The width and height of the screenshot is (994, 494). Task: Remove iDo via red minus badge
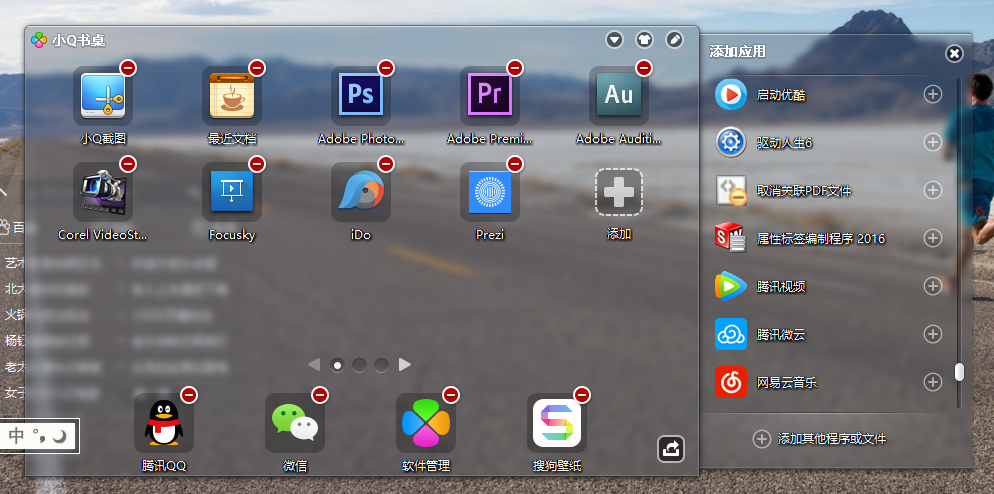point(386,164)
